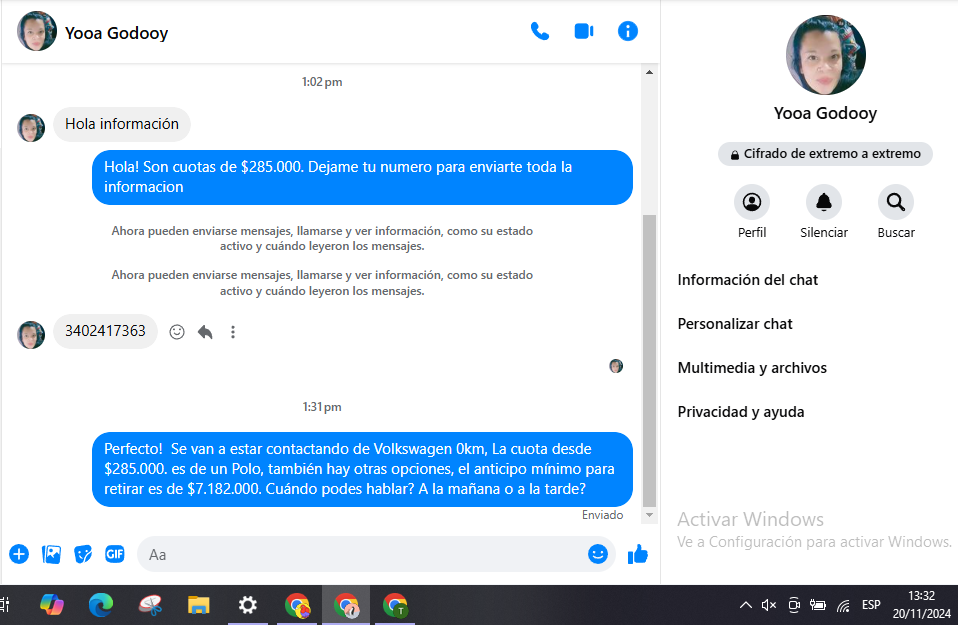The width and height of the screenshot is (958, 625).
Task: Open more options for 3402417363 message
Action: 233,332
